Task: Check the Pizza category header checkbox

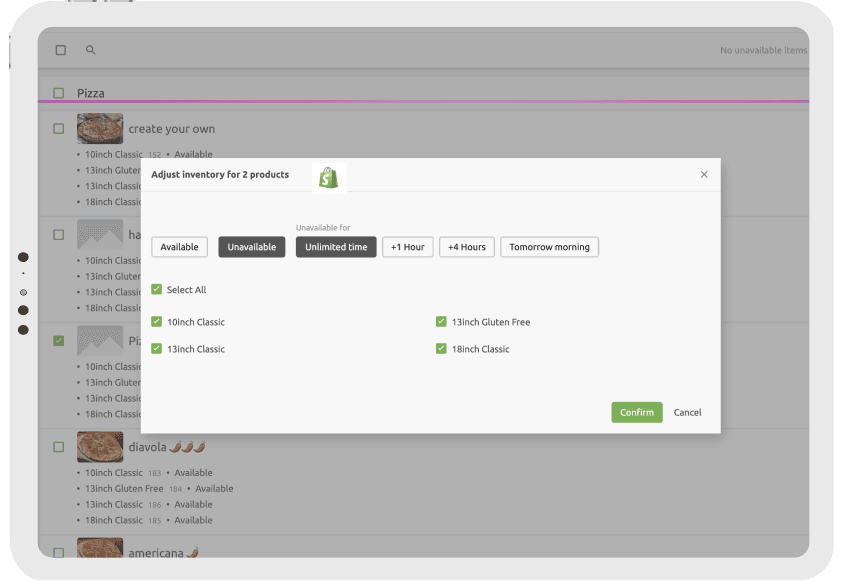Action: [57, 92]
